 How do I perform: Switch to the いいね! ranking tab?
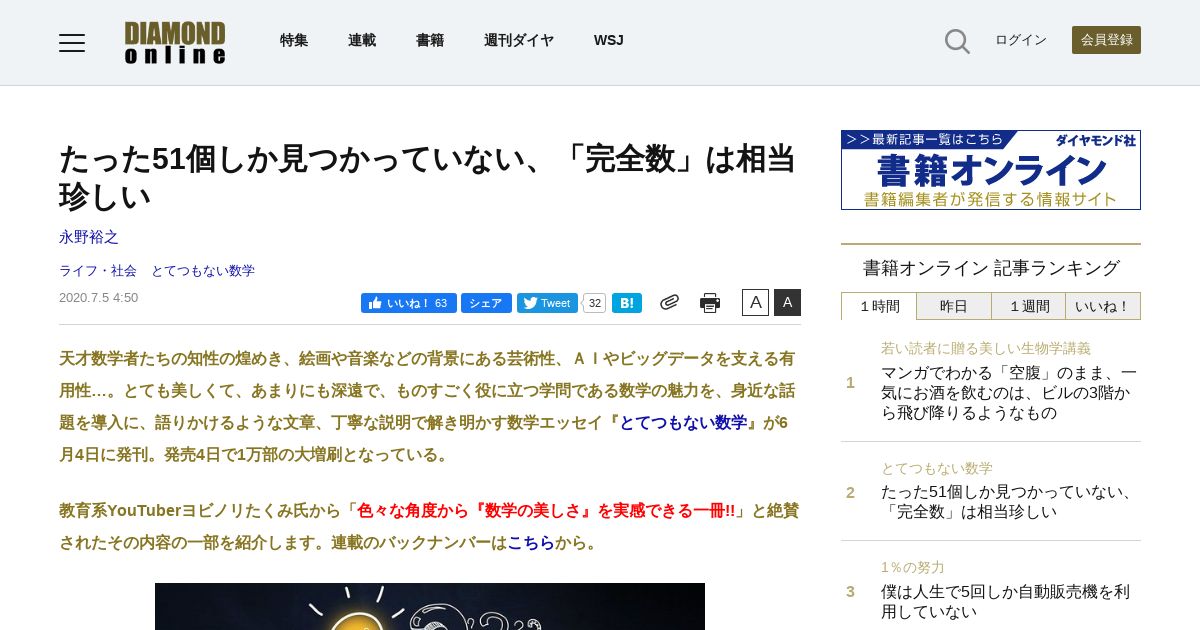point(1103,306)
